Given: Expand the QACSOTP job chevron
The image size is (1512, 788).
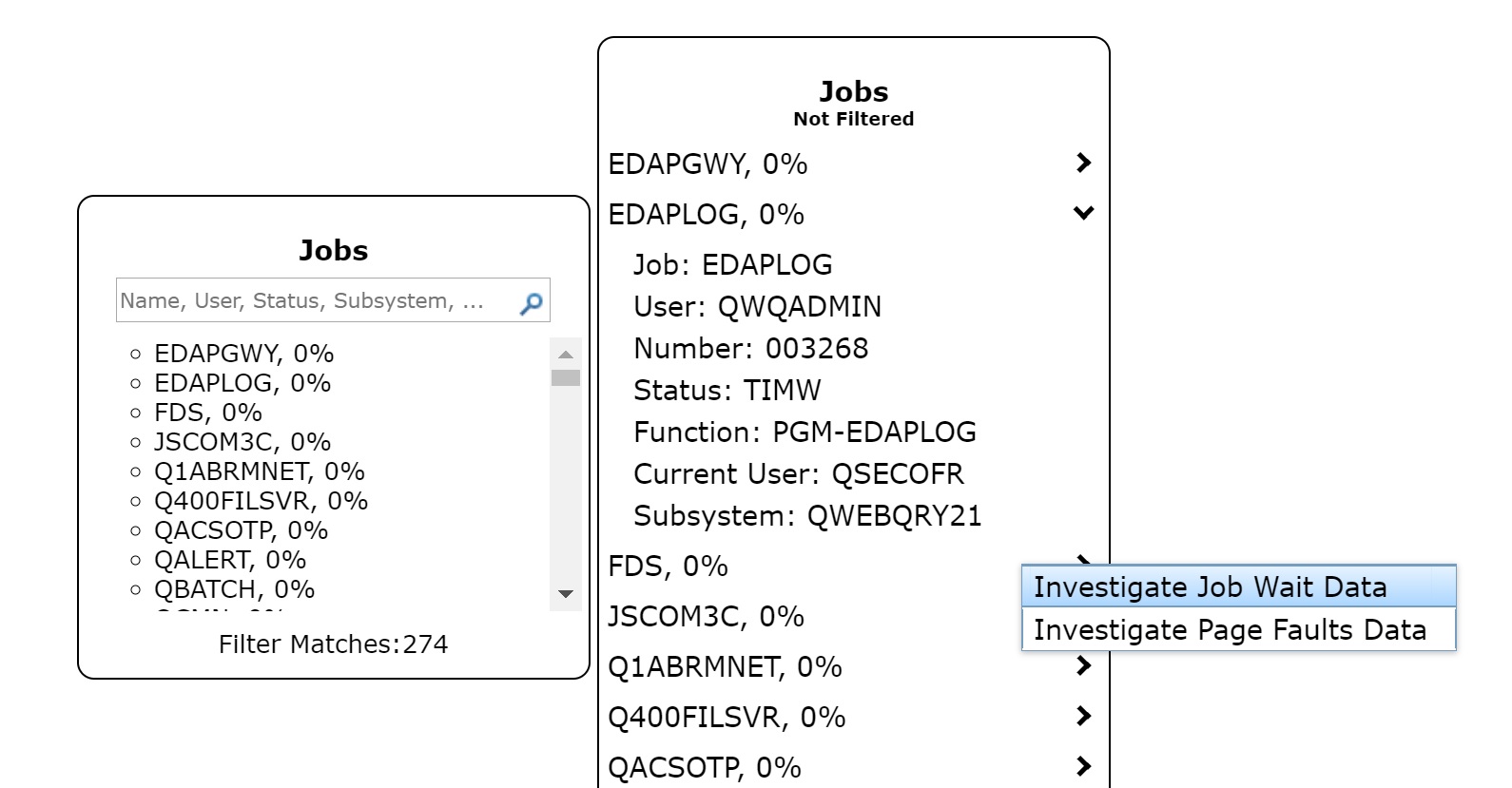Looking at the screenshot, I should click(x=1082, y=766).
